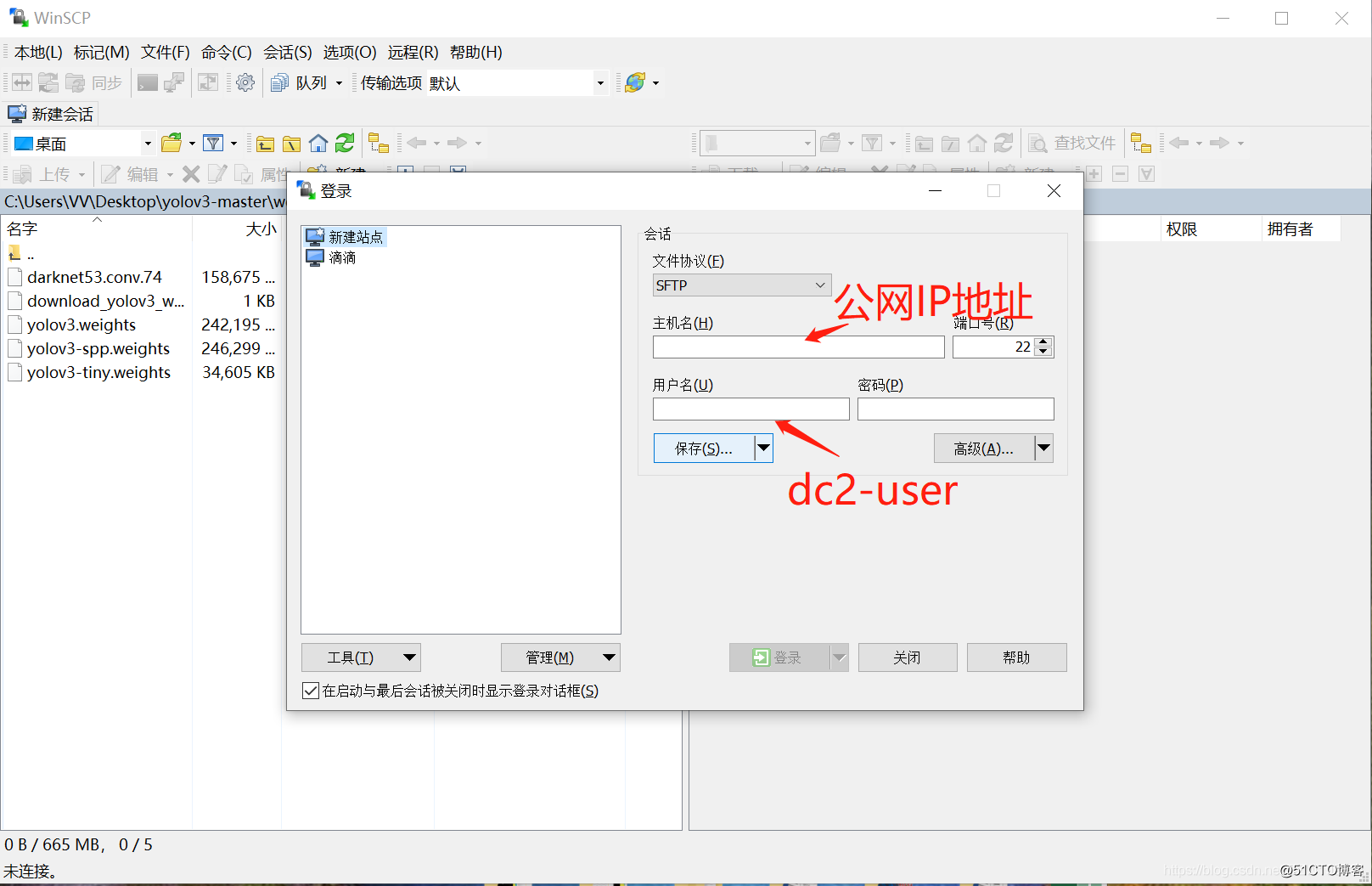Click the 保存(S)... save button
1372x886 pixels.
704,448
